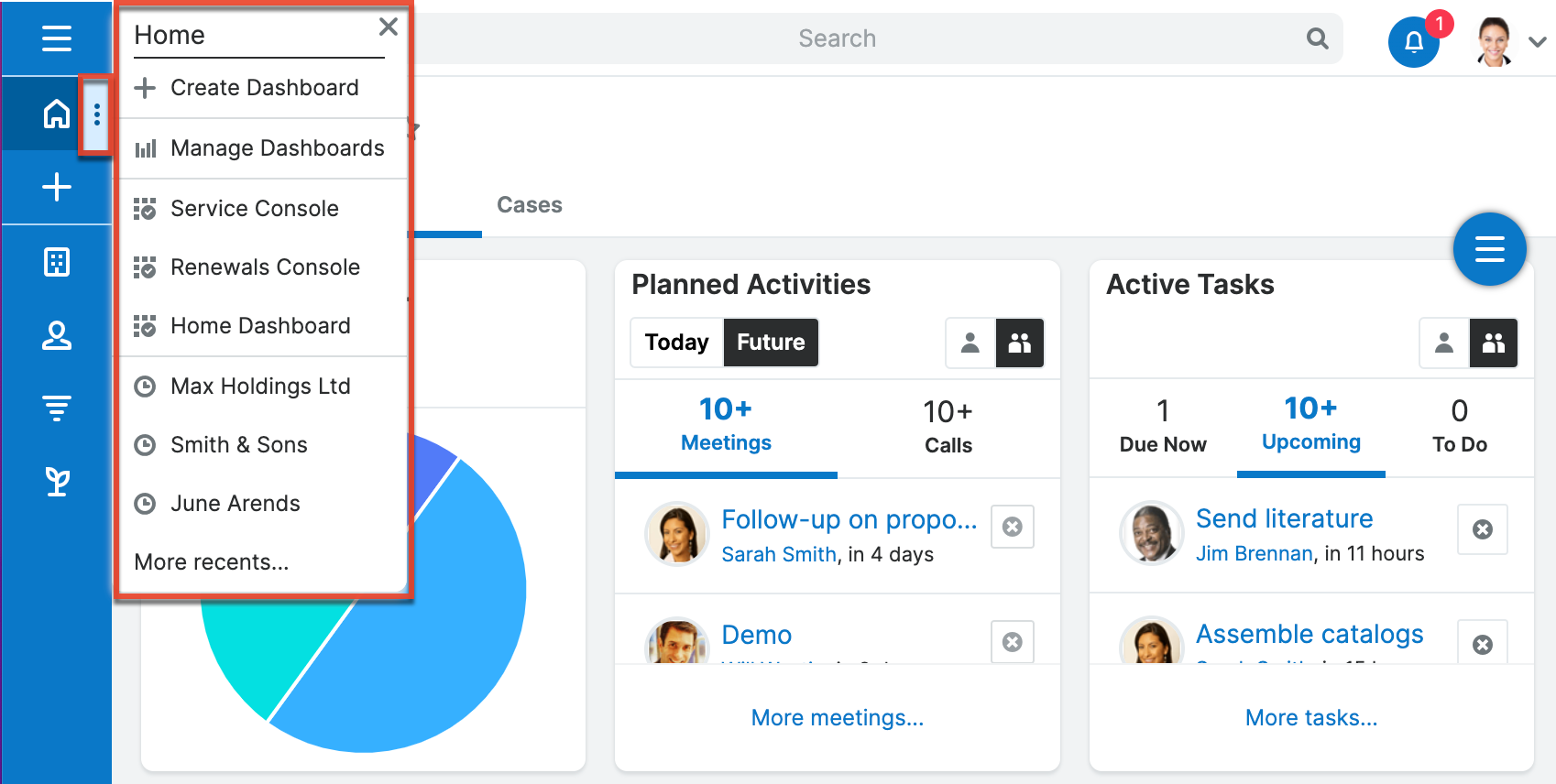Click the notifications bell icon
This screenshot has height=784, width=1556.
tap(1414, 41)
